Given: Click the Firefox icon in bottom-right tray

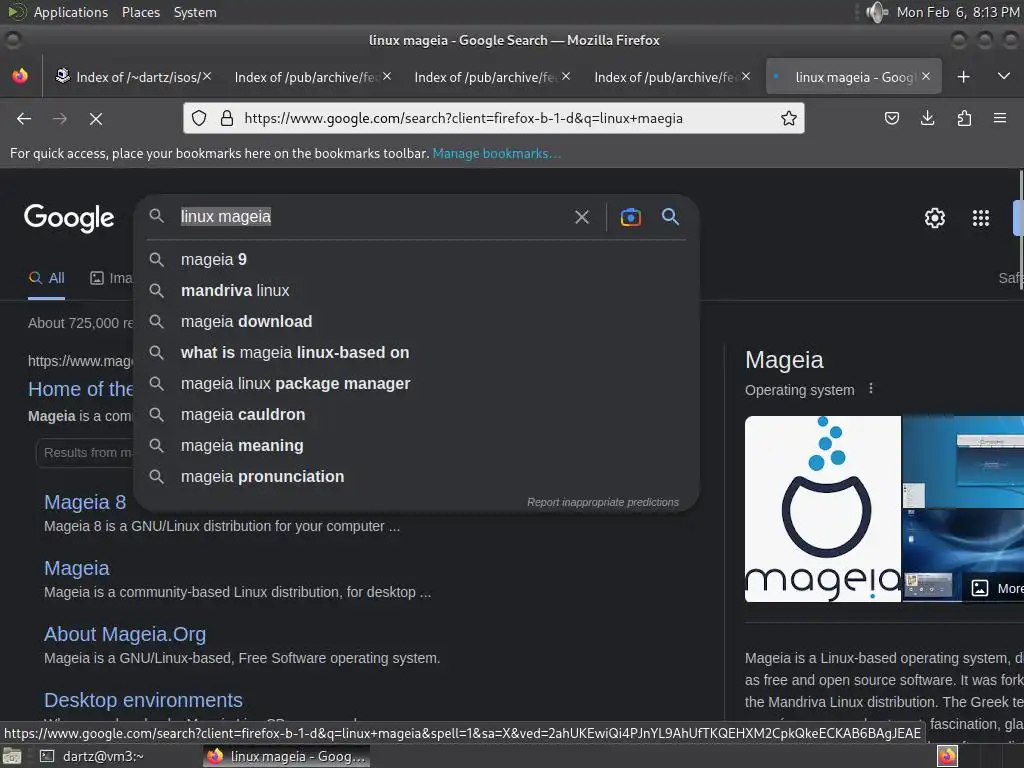Looking at the screenshot, I should (x=947, y=756).
